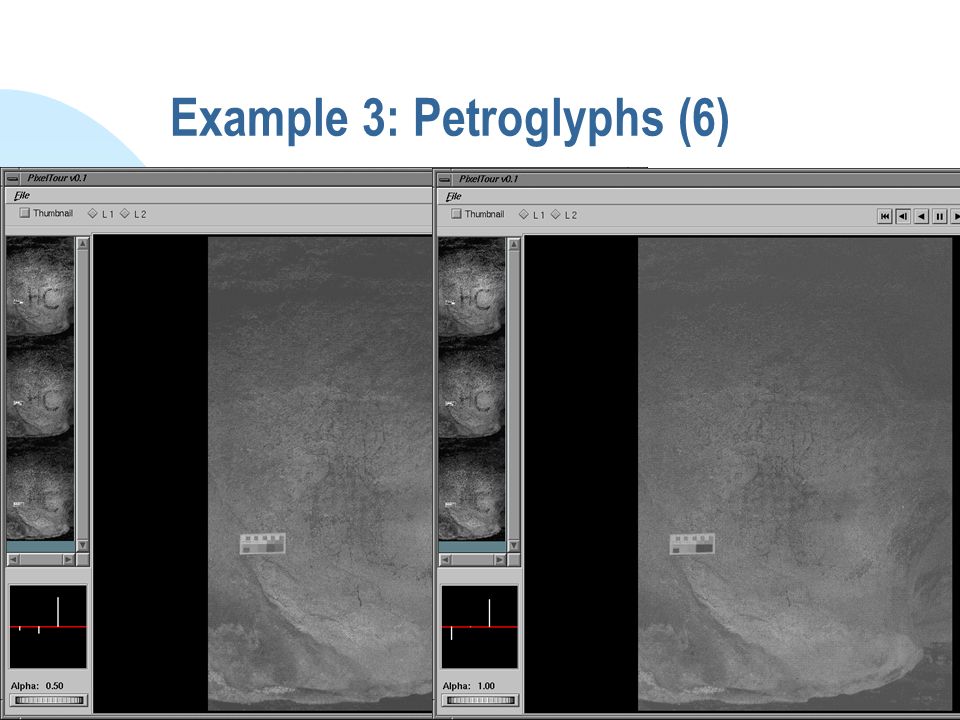960x720 pixels.
Task: Select top HC thumbnail in right window
Action: (x=471, y=287)
